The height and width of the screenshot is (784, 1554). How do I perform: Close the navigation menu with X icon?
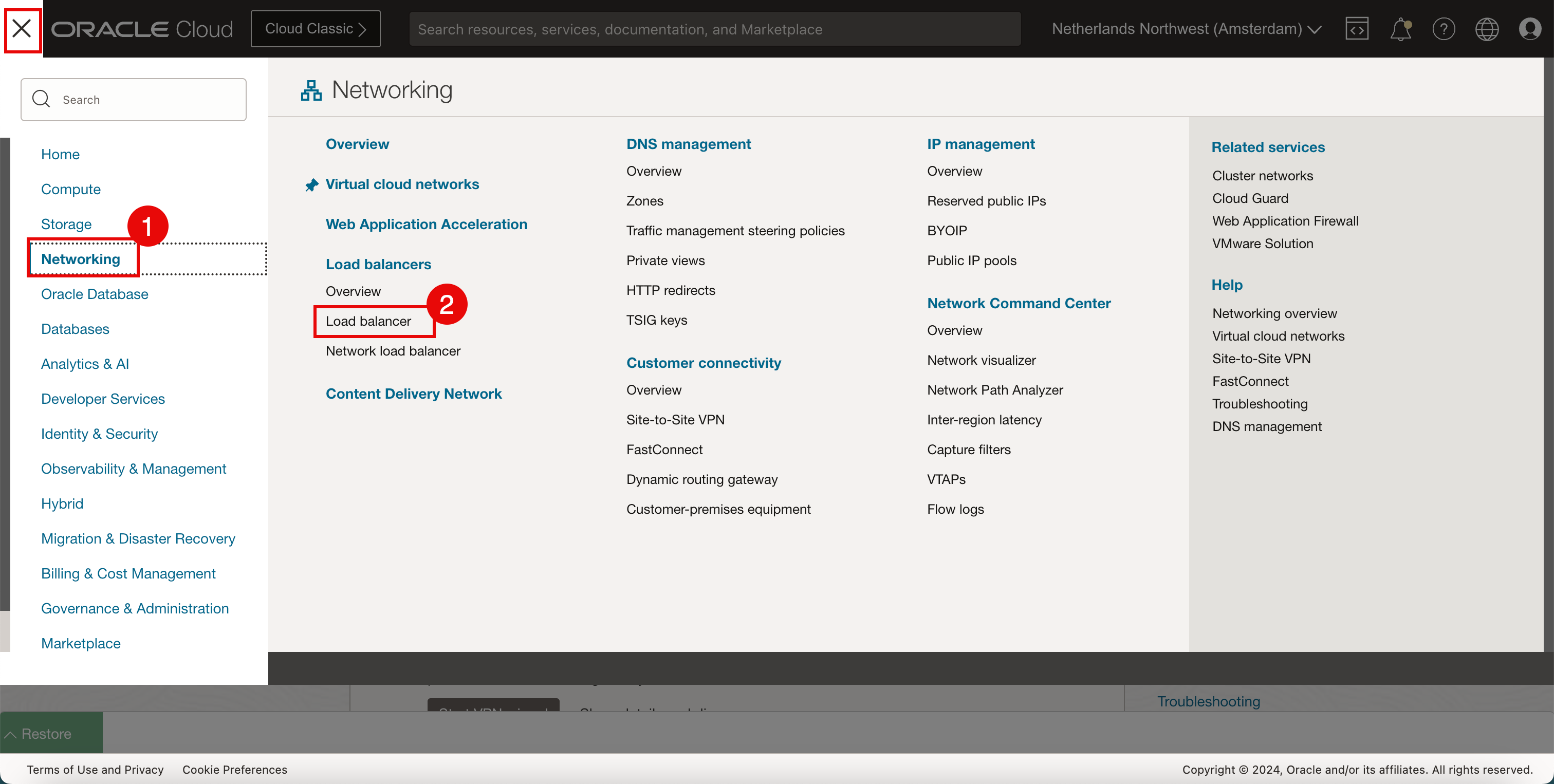22,28
